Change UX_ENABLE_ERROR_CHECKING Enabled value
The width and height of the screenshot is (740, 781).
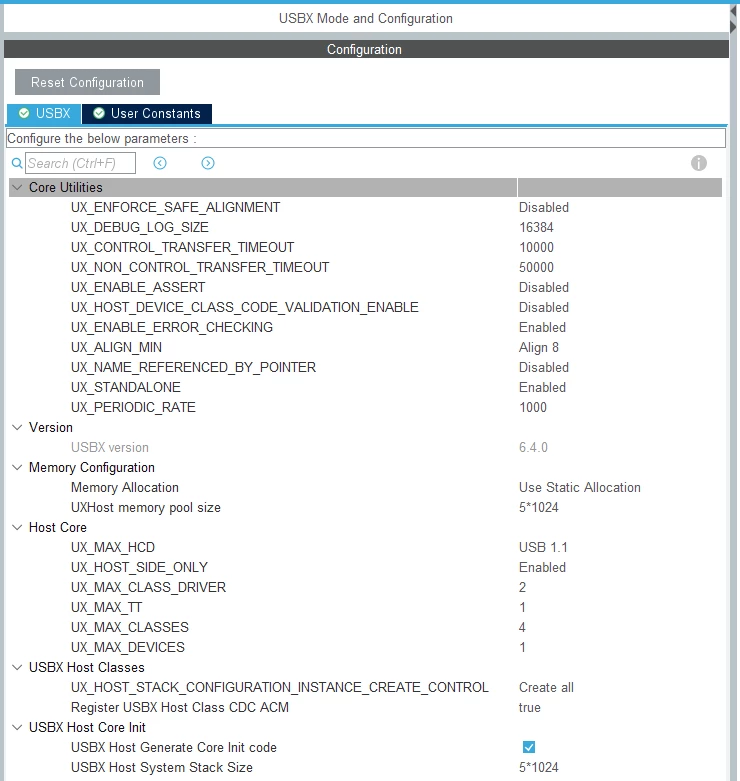coord(542,327)
